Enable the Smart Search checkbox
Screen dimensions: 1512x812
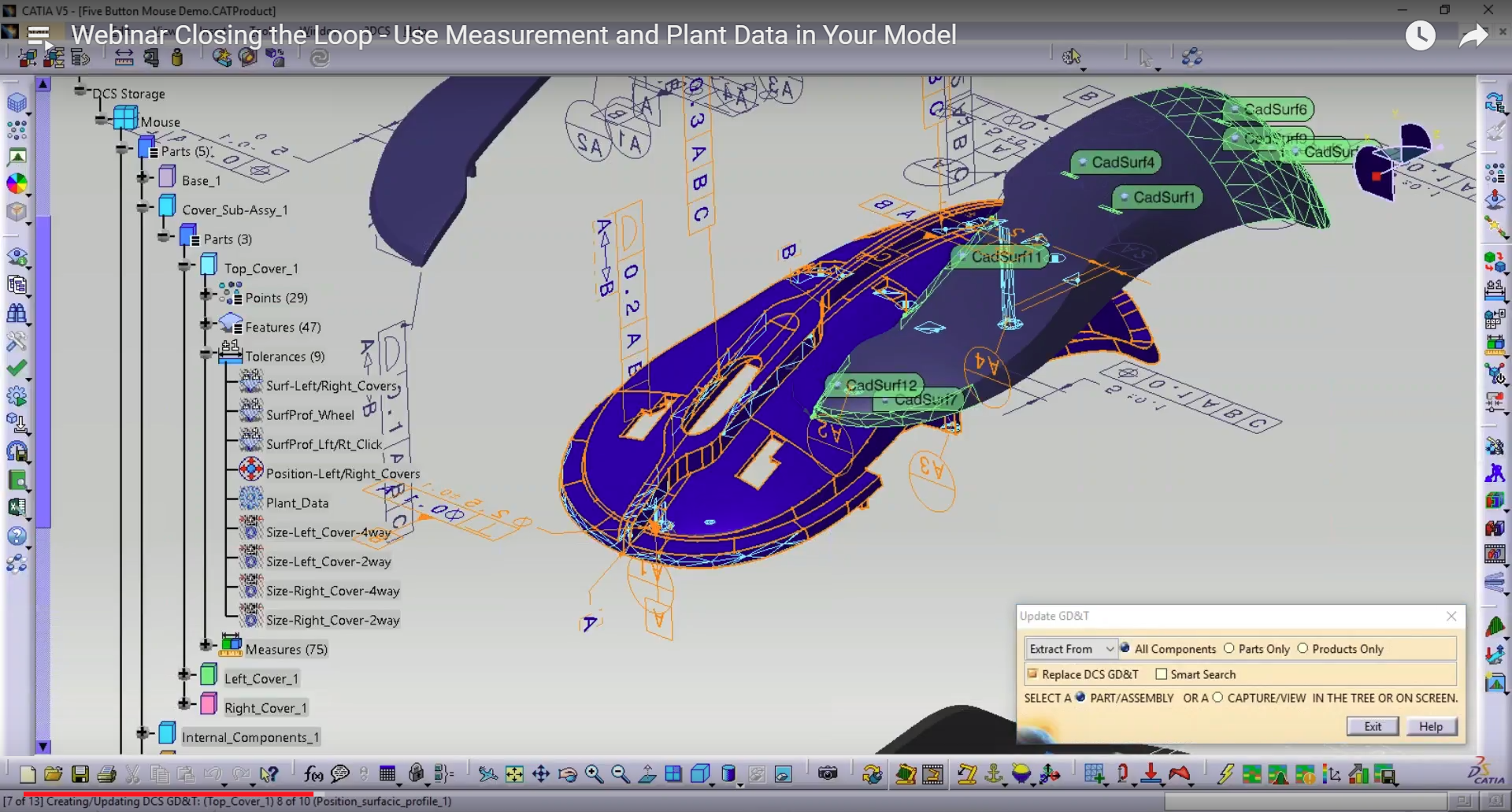pyautogui.click(x=1161, y=673)
